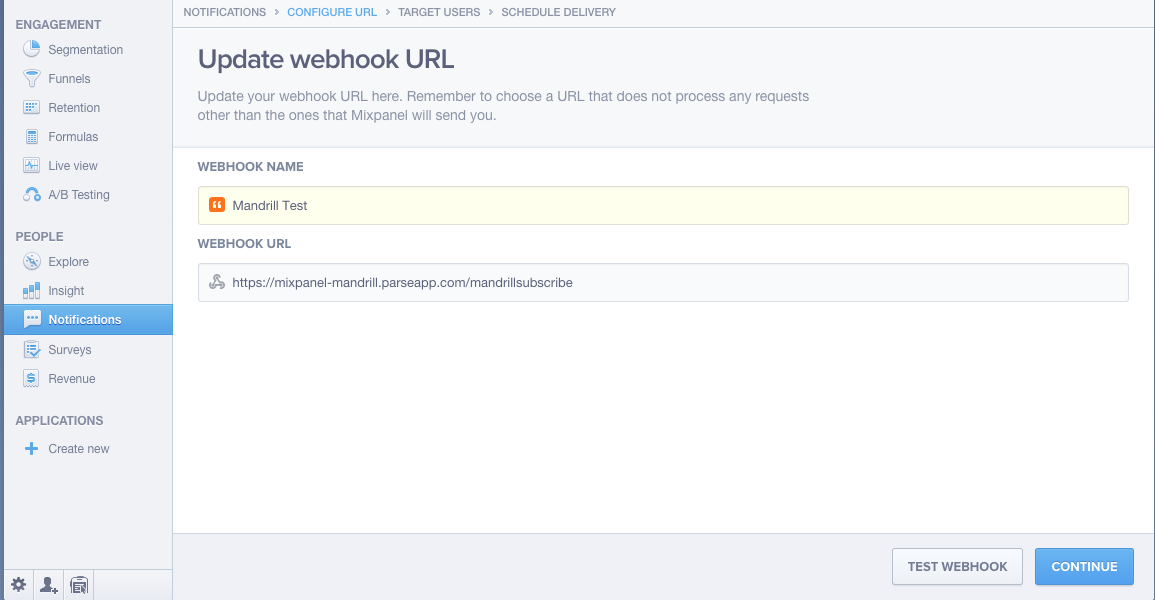Open Revenue from the sidebar
The height and width of the screenshot is (600, 1155).
point(71,378)
